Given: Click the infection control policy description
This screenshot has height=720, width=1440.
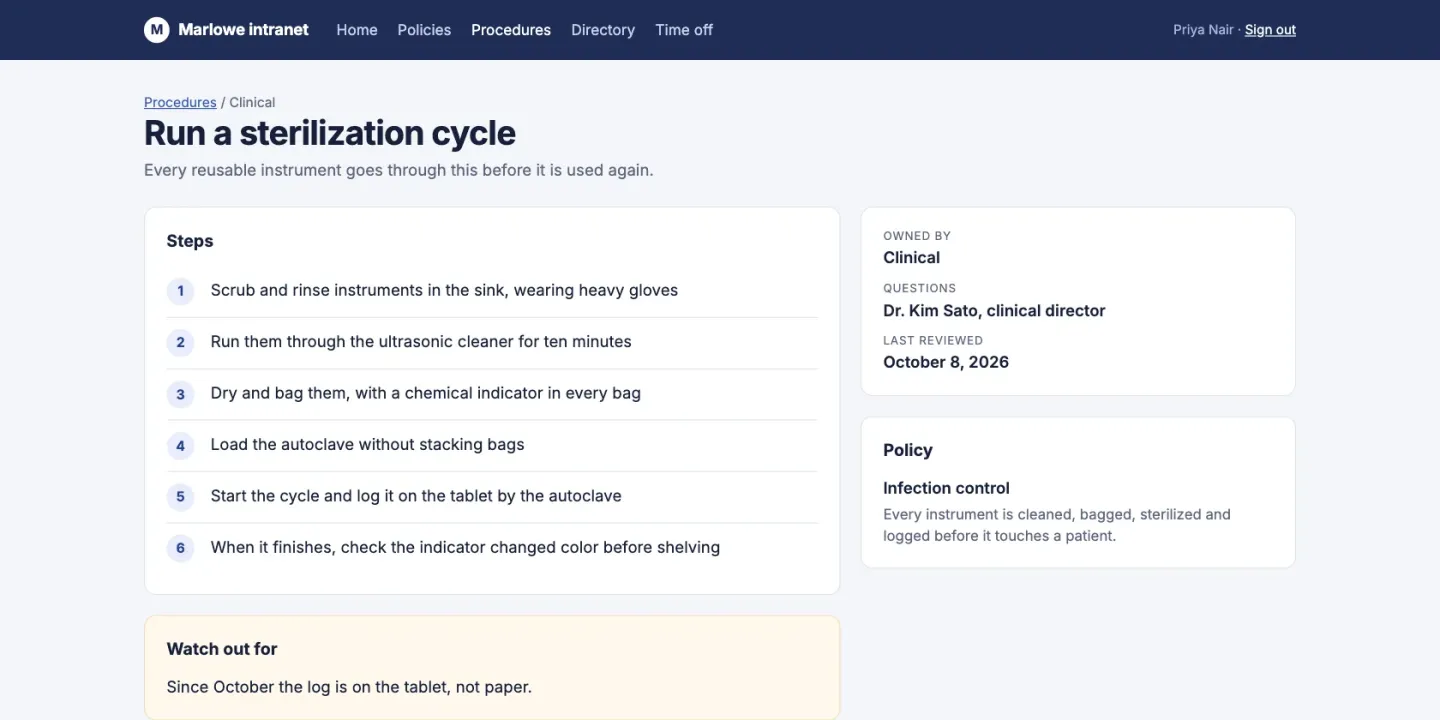Looking at the screenshot, I should (x=1057, y=525).
